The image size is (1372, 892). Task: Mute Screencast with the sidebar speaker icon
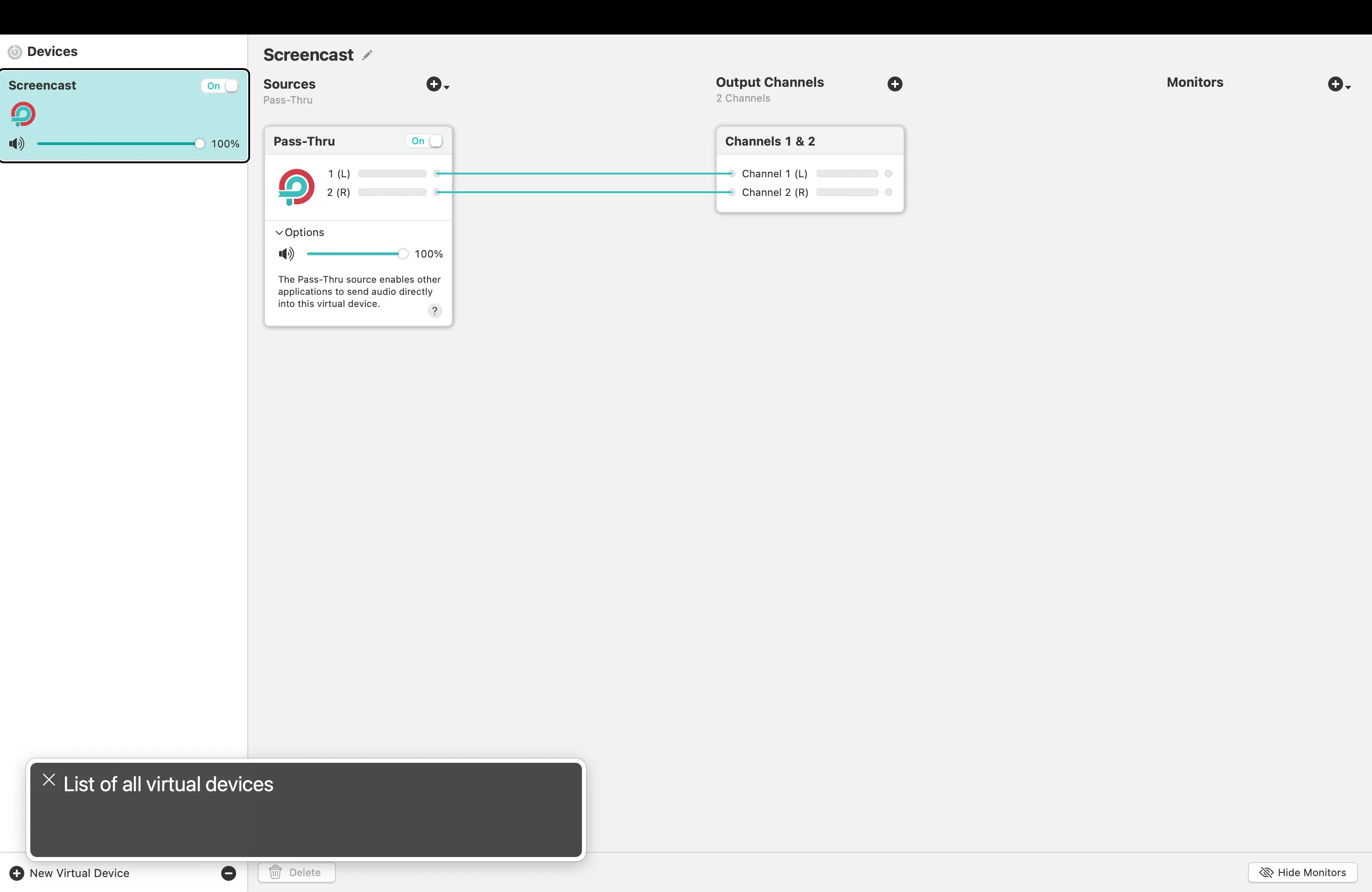pyautogui.click(x=16, y=144)
